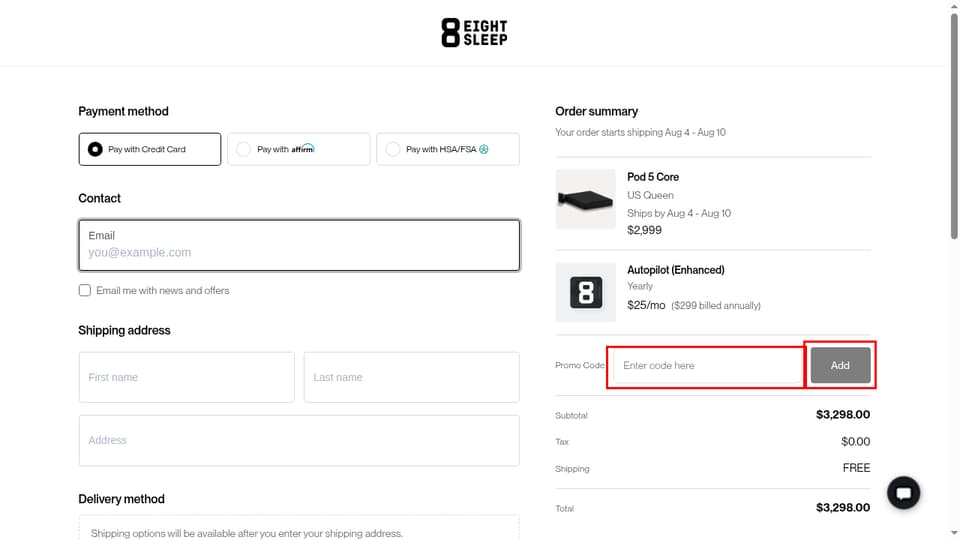Click the FREE shipping value
Viewport: 960px width, 540px height.
point(856,468)
